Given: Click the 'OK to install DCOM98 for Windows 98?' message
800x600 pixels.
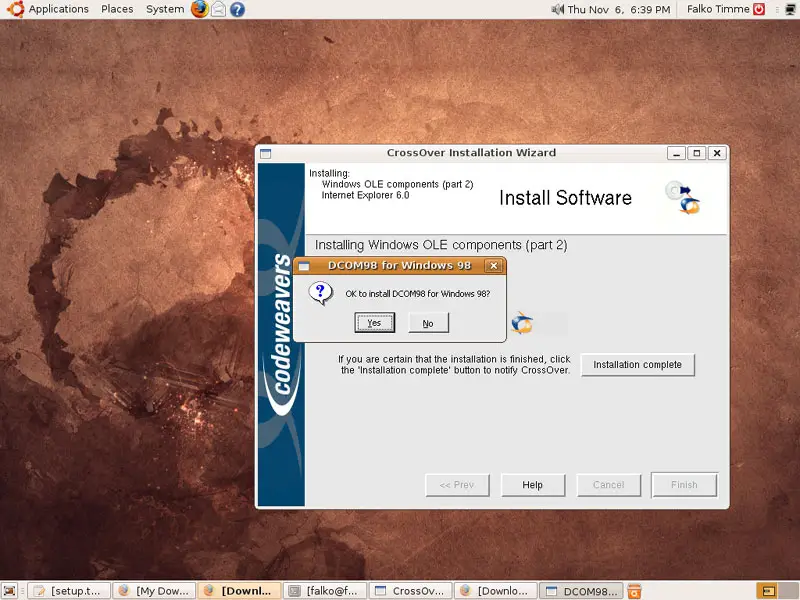Looking at the screenshot, I should [x=418, y=294].
